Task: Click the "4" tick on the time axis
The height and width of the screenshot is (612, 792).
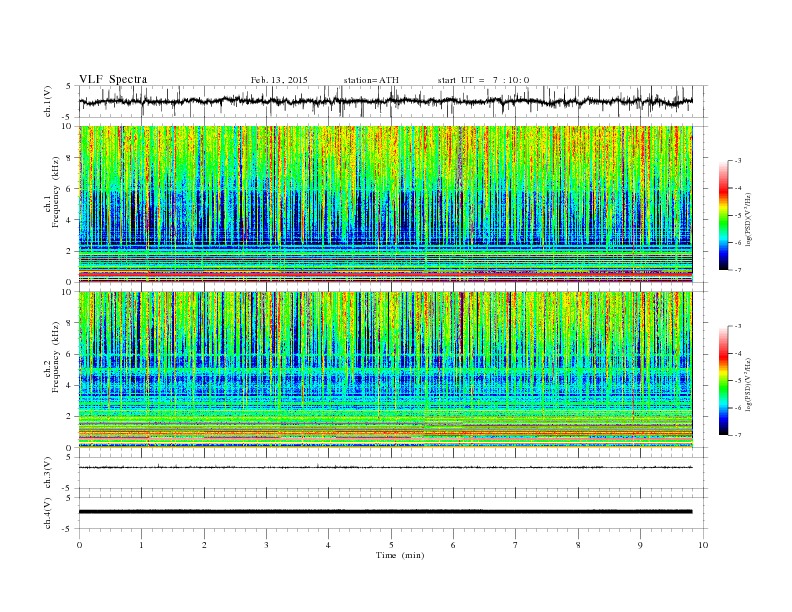Action: tap(328, 545)
